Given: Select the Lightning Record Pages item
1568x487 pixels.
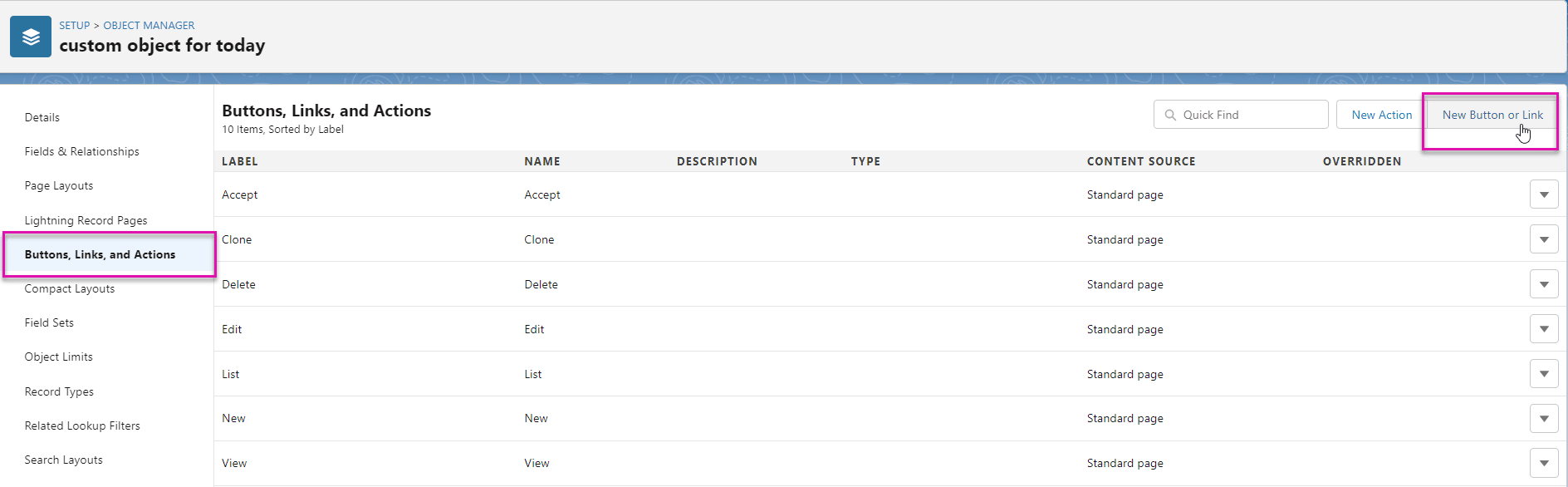Looking at the screenshot, I should point(86,220).
